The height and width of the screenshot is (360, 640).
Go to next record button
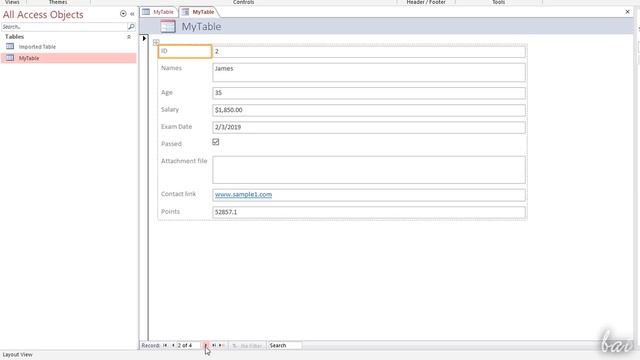click(206, 345)
